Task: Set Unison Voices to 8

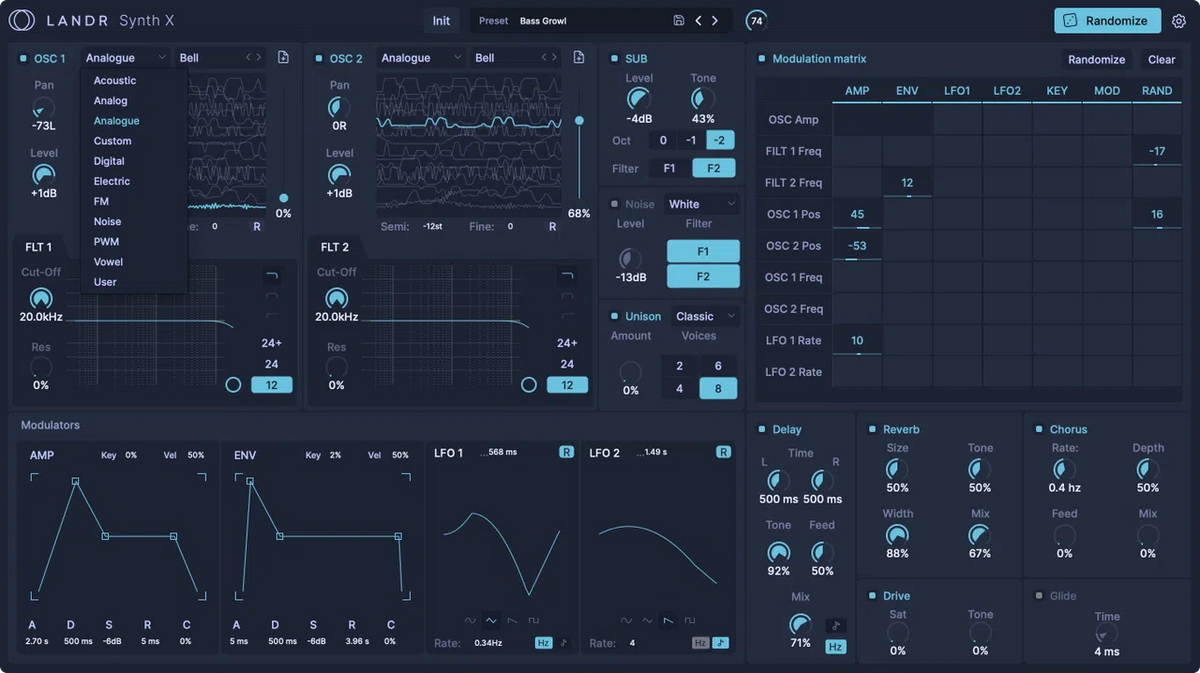Action: [x=718, y=388]
